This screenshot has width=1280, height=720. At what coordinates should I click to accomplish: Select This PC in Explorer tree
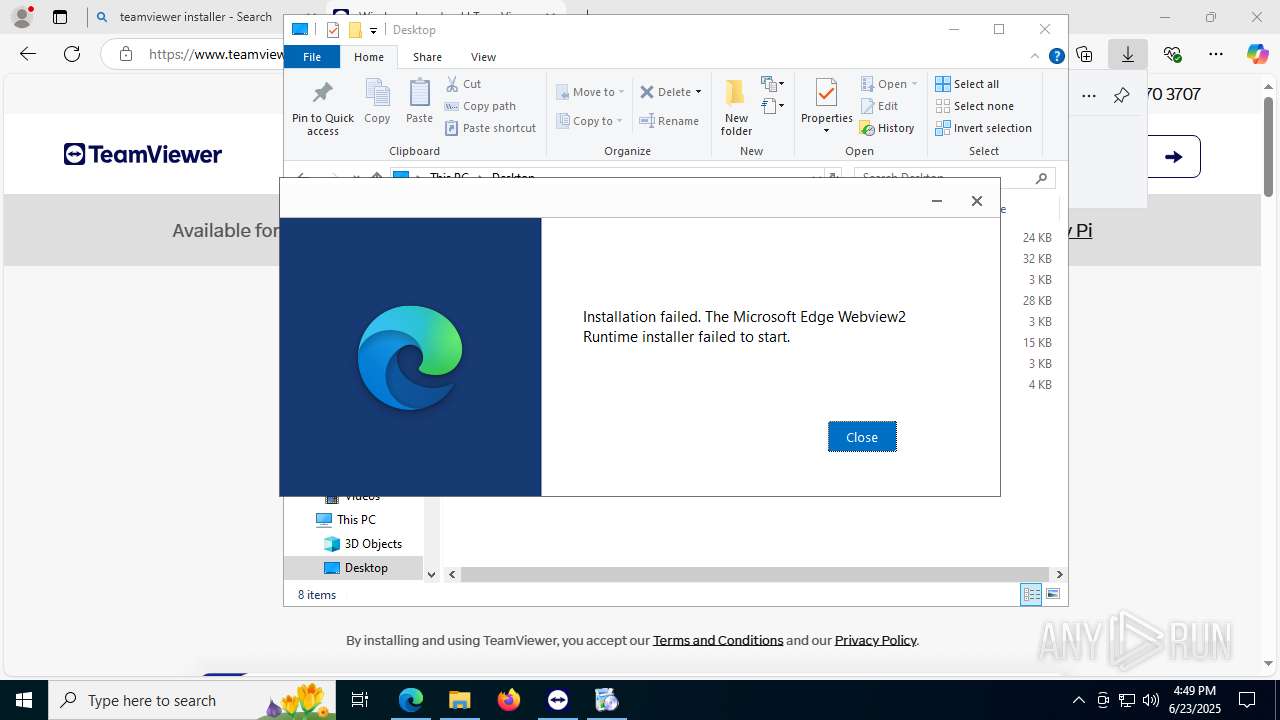tap(356, 520)
